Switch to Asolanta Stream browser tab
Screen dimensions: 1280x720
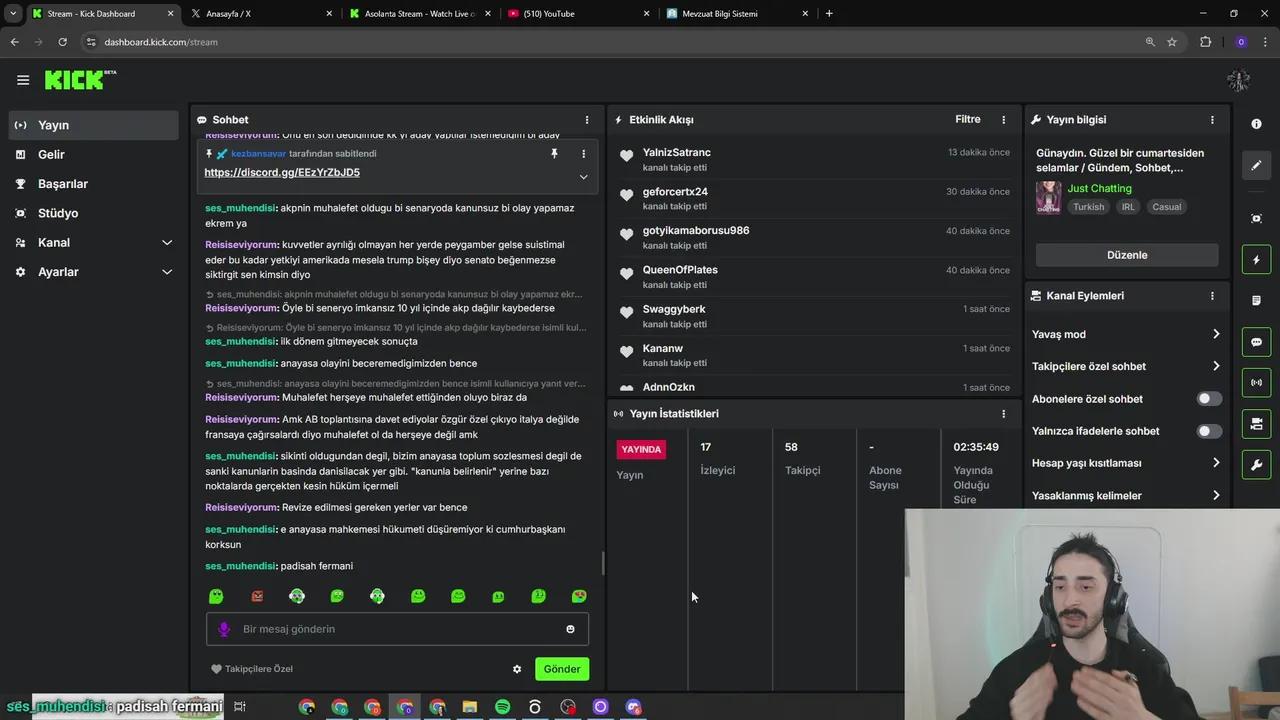pyautogui.click(x=421, y=14)
